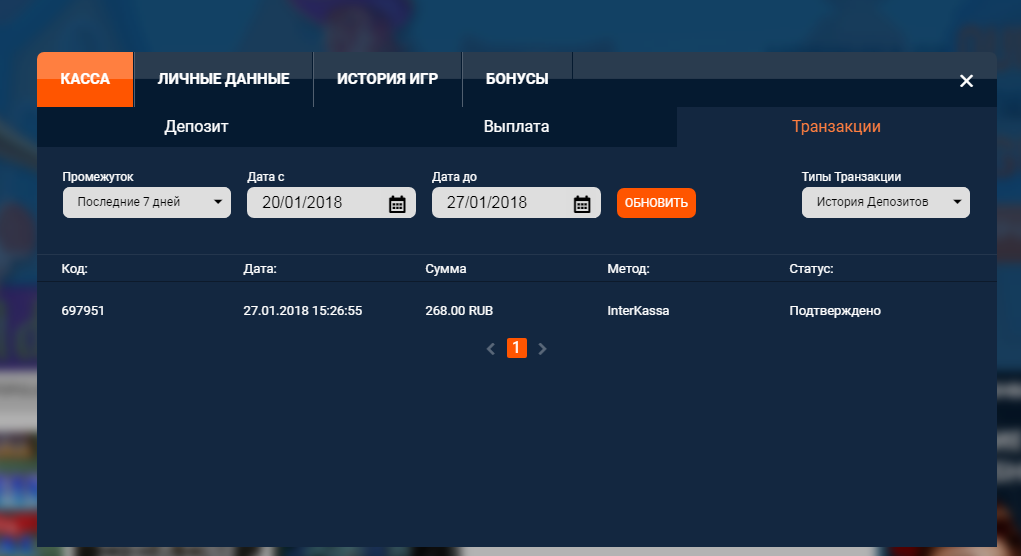
Task: Click the Дата: column header
Action: (260, 269)
